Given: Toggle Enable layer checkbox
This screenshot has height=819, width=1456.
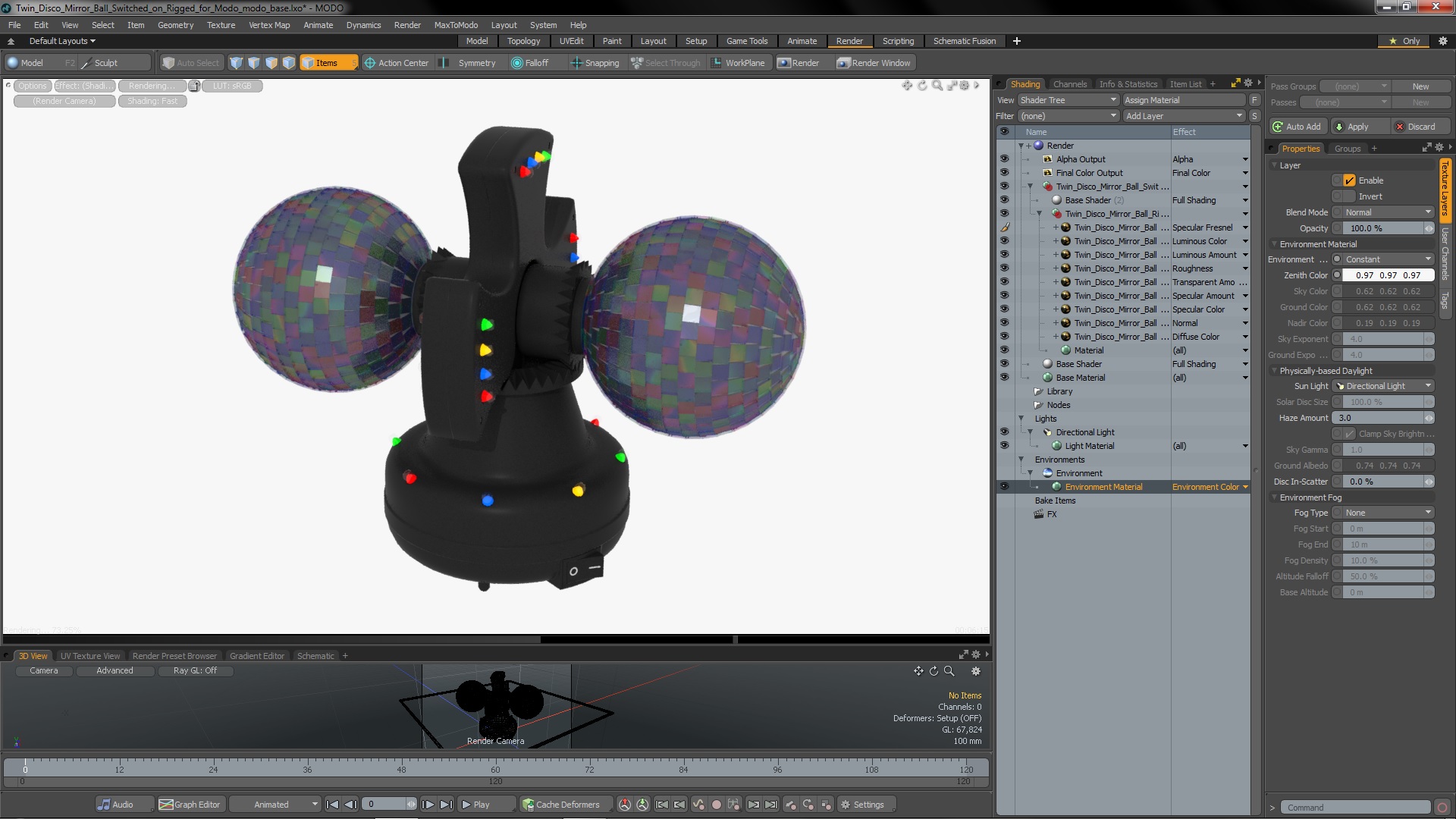Looking at the screenshot, I should (1349, 180).
